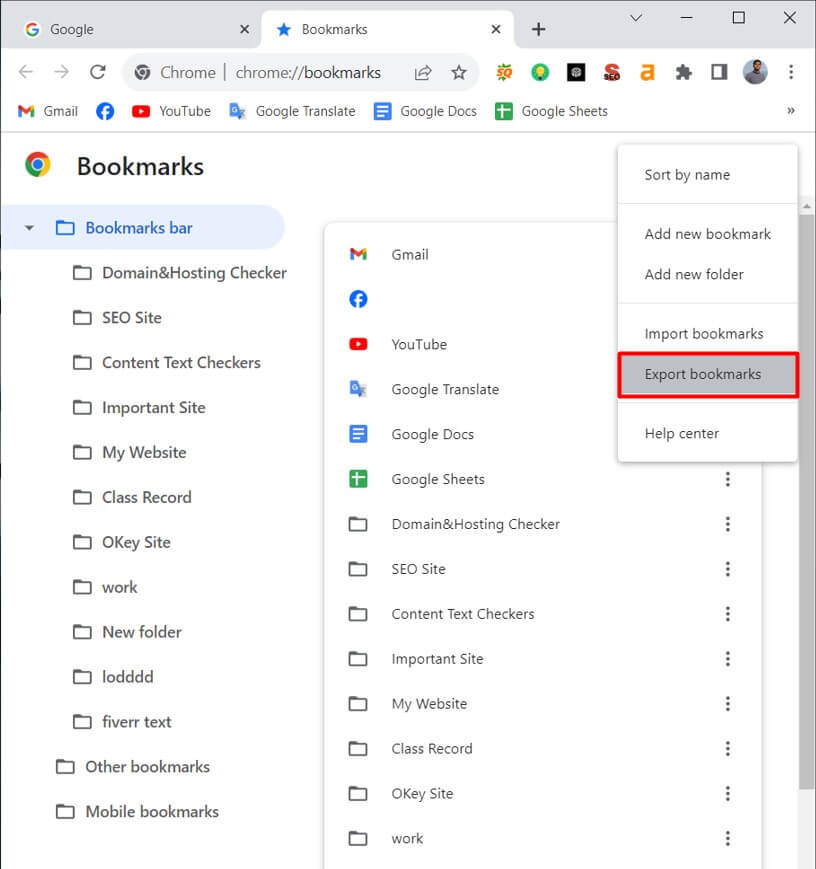Select Mobile bookmarks folder in sidebar
Viewport: 816px width, 869px height.
(x=137, y=811)
